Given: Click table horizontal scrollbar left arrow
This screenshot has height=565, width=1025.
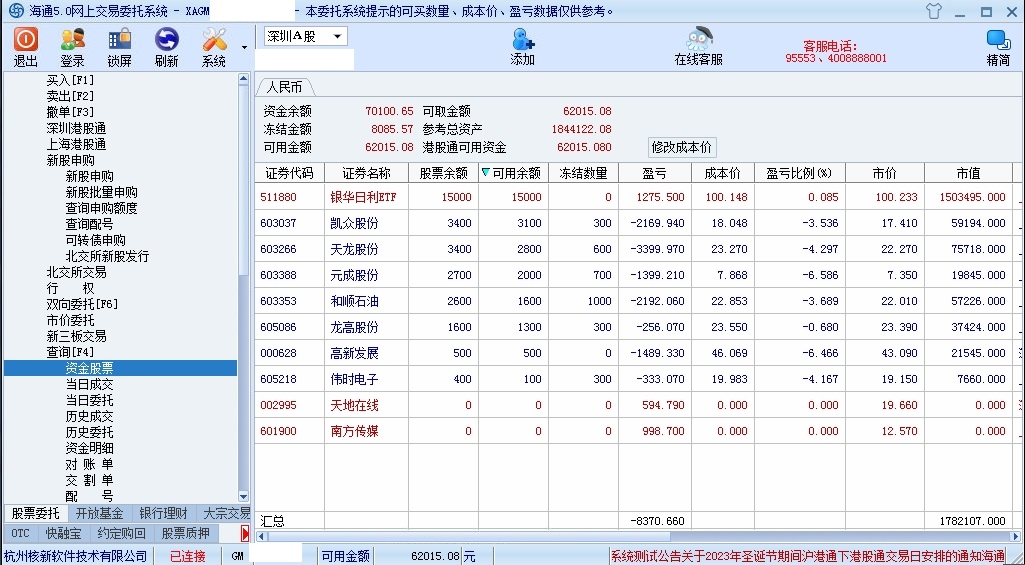Looking at the screenshot, I should click(261, 537).
